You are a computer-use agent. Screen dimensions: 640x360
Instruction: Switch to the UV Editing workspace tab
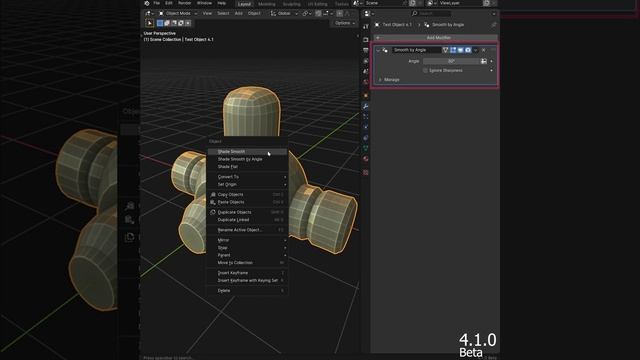coord(318,4)
